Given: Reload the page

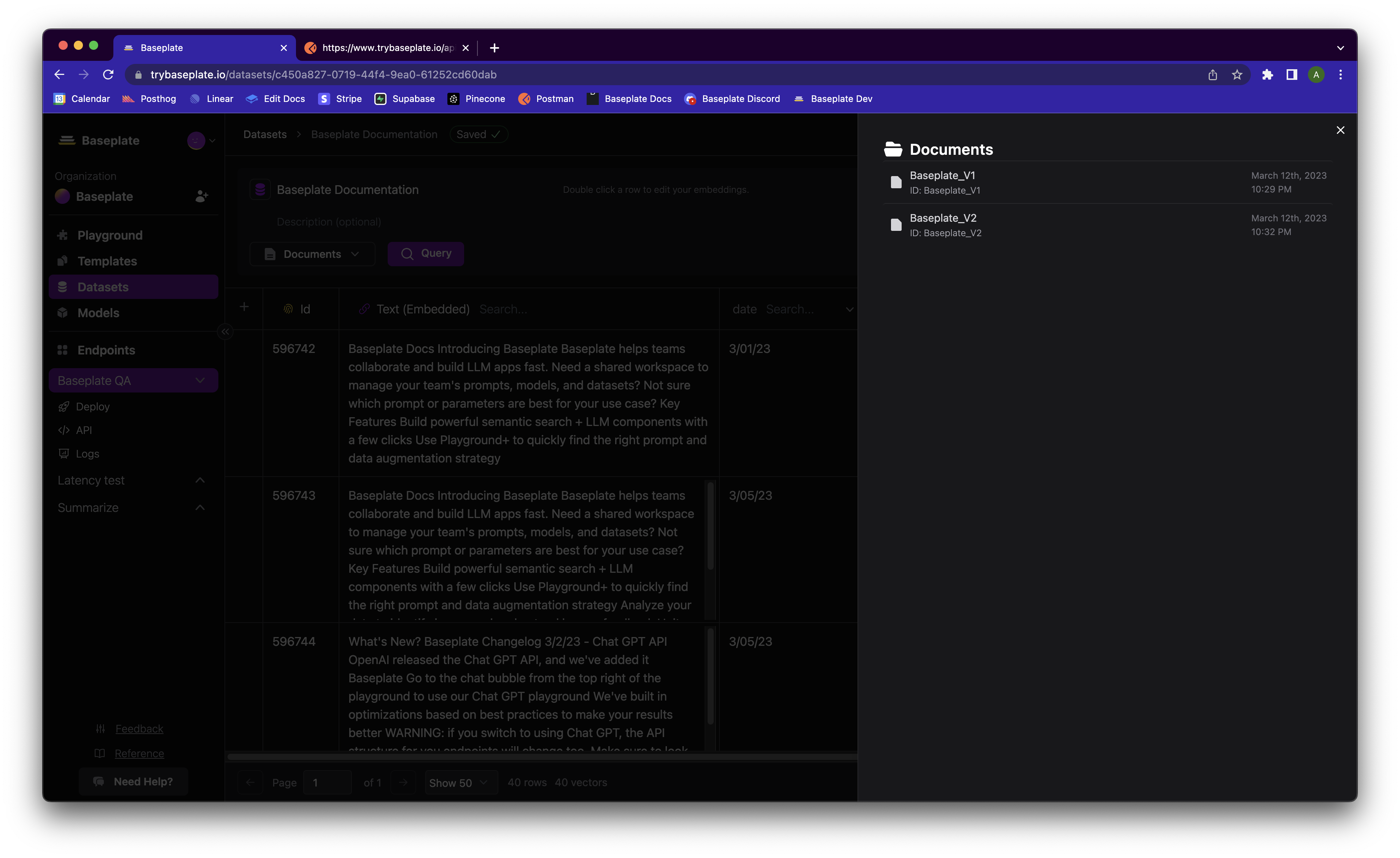Looking at the screenshot, I should click(x=108, y=75).
